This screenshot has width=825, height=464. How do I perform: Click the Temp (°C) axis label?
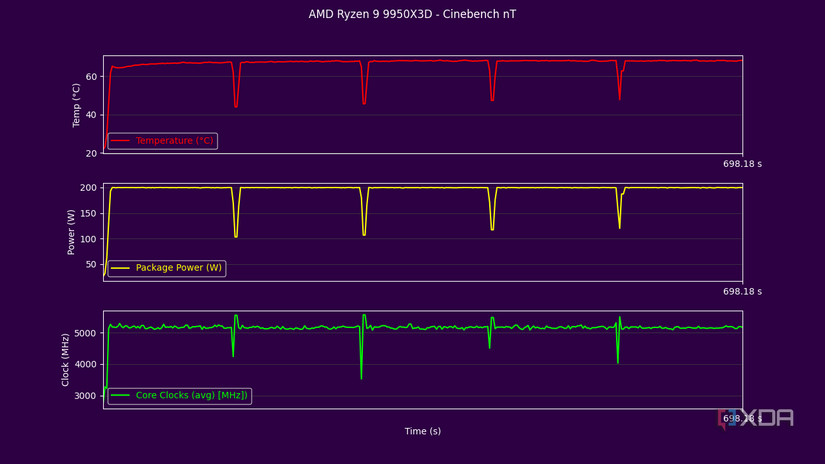(76, 105)
